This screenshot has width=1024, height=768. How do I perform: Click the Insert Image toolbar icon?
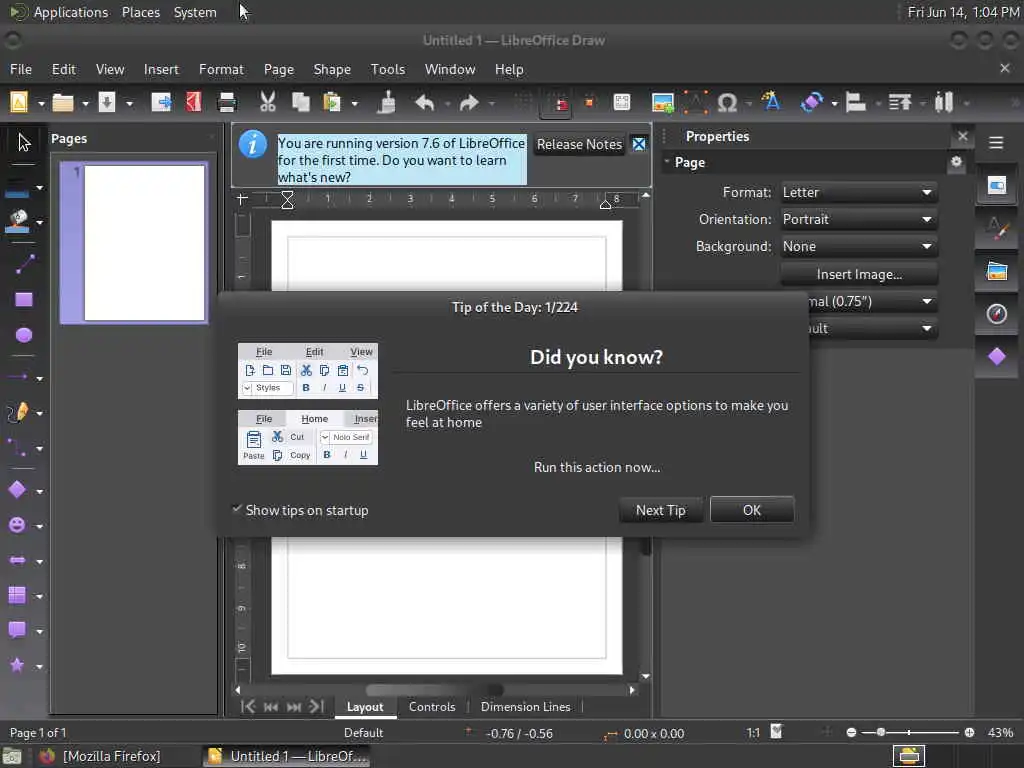663,103
